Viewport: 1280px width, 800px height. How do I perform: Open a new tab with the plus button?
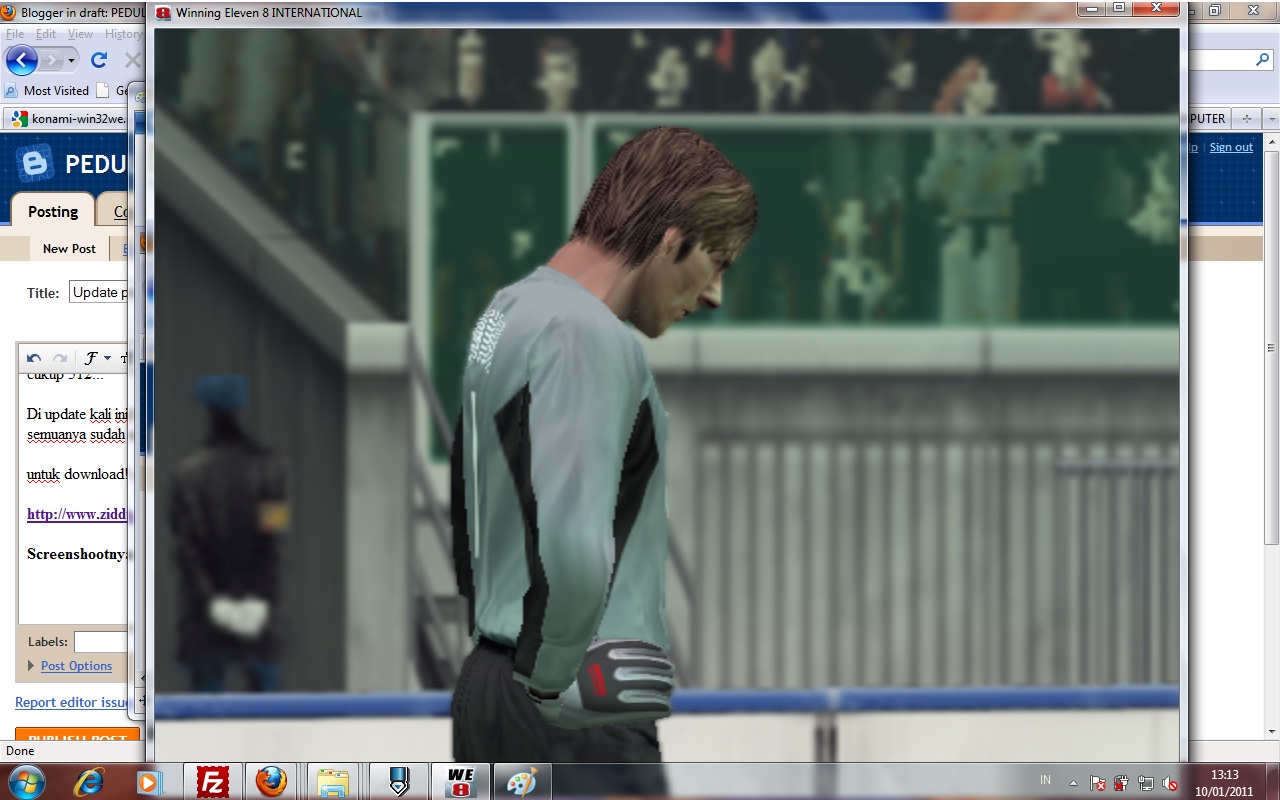(1245, 118)
